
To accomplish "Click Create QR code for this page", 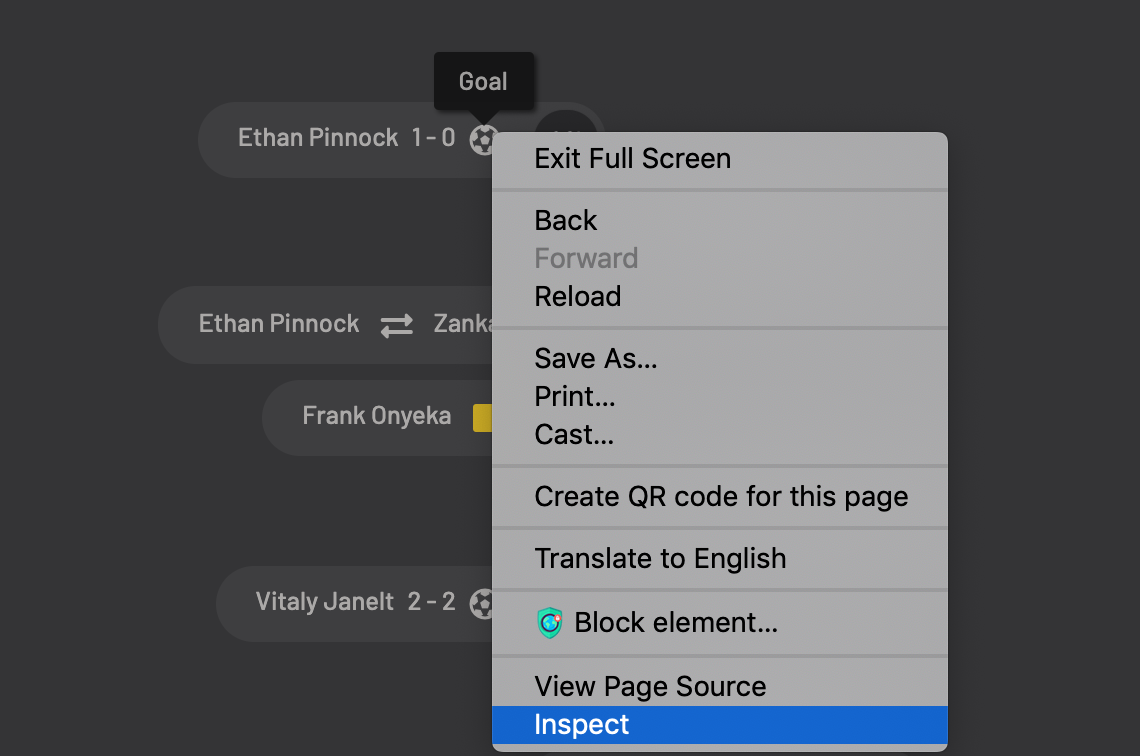I will (721, 497).
